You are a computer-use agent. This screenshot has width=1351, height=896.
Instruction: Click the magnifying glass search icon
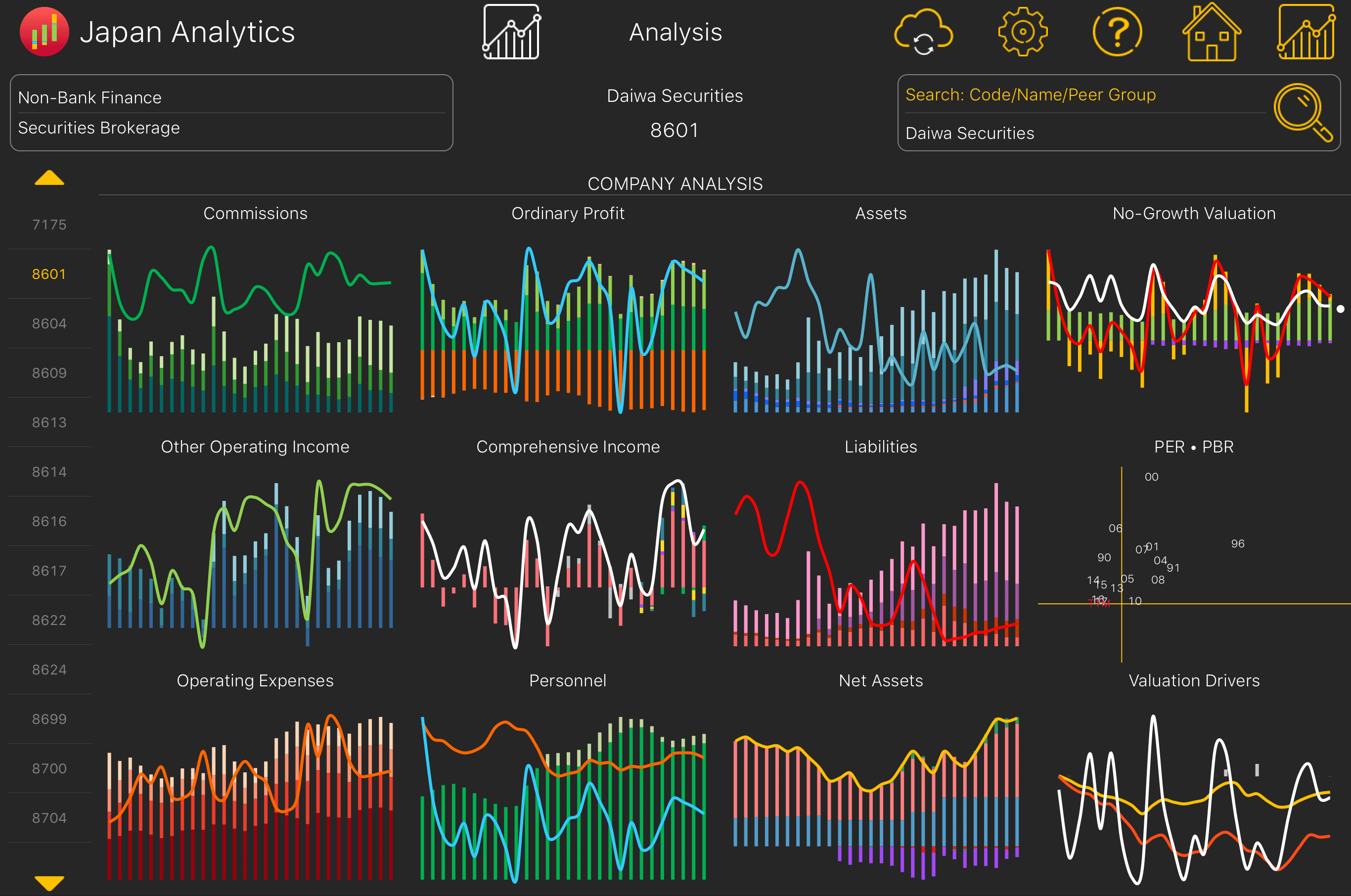tap(1303, 111)
